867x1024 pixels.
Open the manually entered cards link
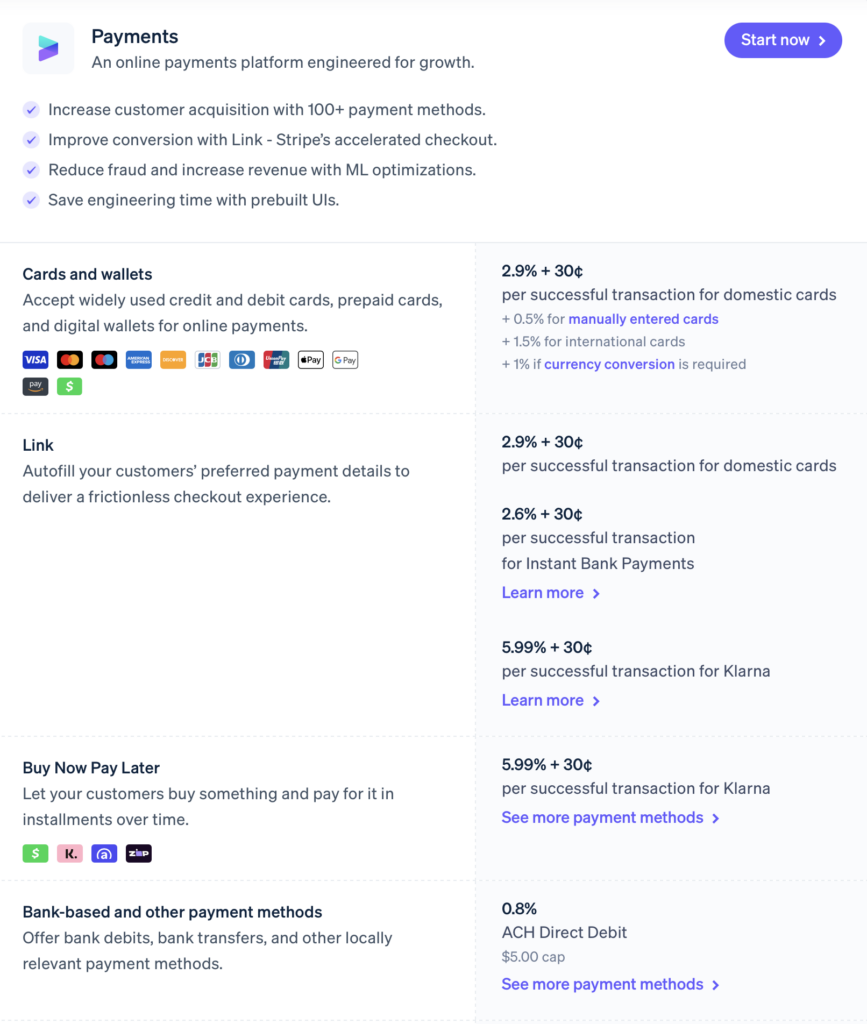643,319
